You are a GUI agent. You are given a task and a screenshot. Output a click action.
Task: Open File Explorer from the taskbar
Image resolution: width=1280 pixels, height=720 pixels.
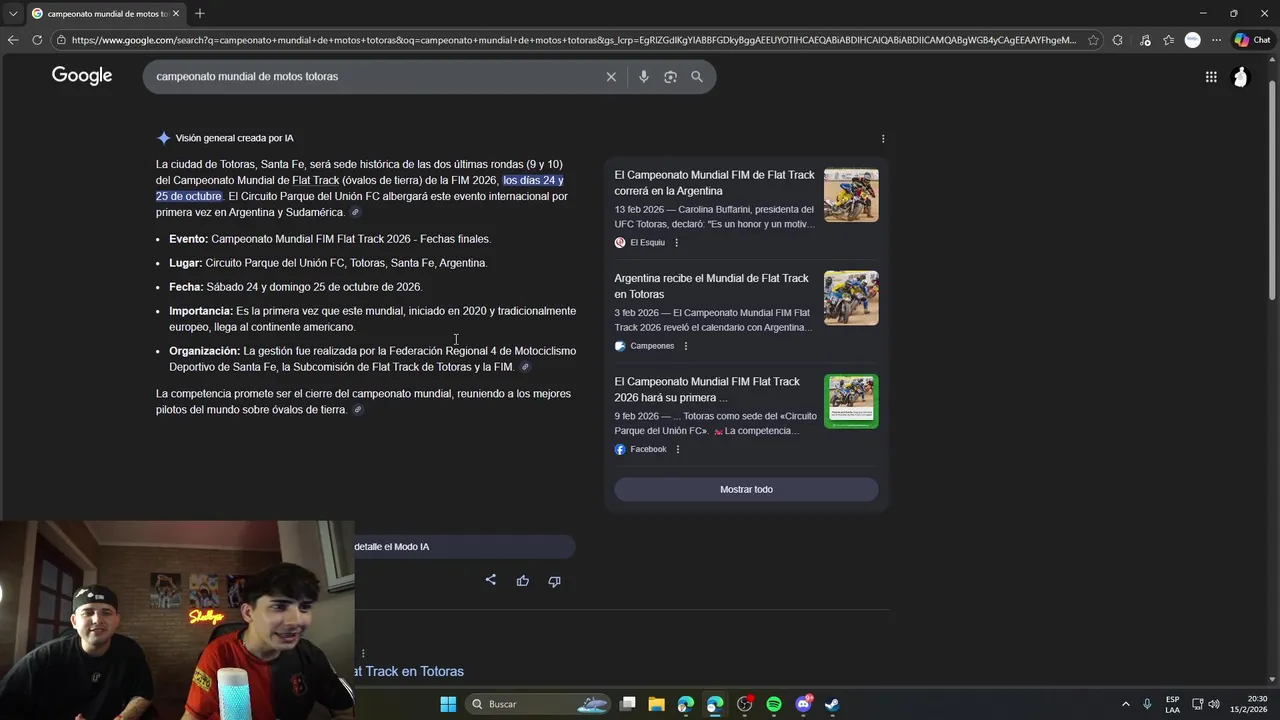point(656,704)
